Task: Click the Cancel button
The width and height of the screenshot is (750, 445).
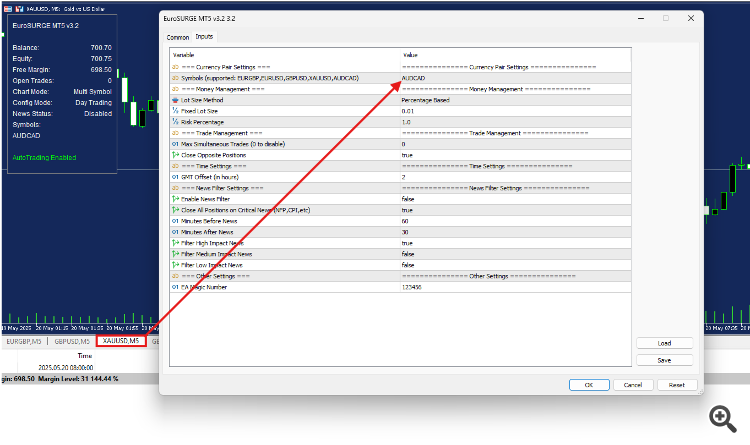Action: coord(633,385)
